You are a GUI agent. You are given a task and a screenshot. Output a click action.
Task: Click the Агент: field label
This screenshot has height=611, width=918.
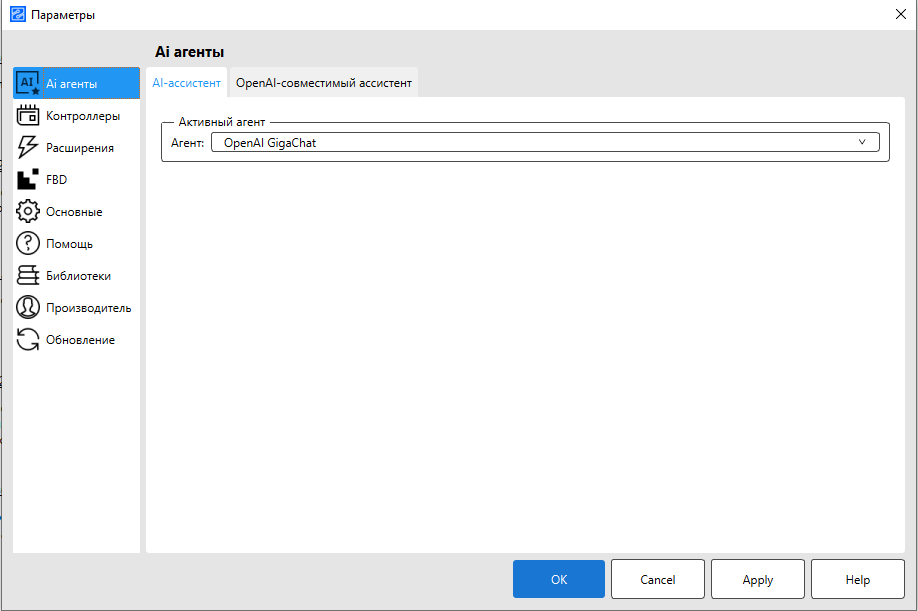187,143
